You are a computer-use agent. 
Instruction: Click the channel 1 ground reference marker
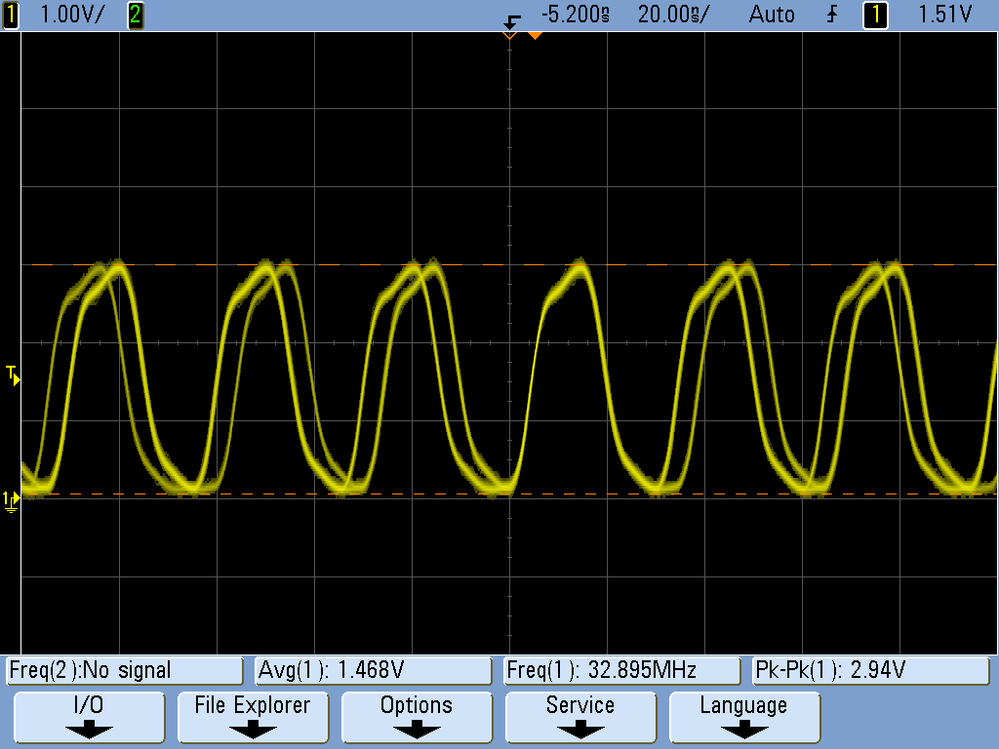point(11,501)
